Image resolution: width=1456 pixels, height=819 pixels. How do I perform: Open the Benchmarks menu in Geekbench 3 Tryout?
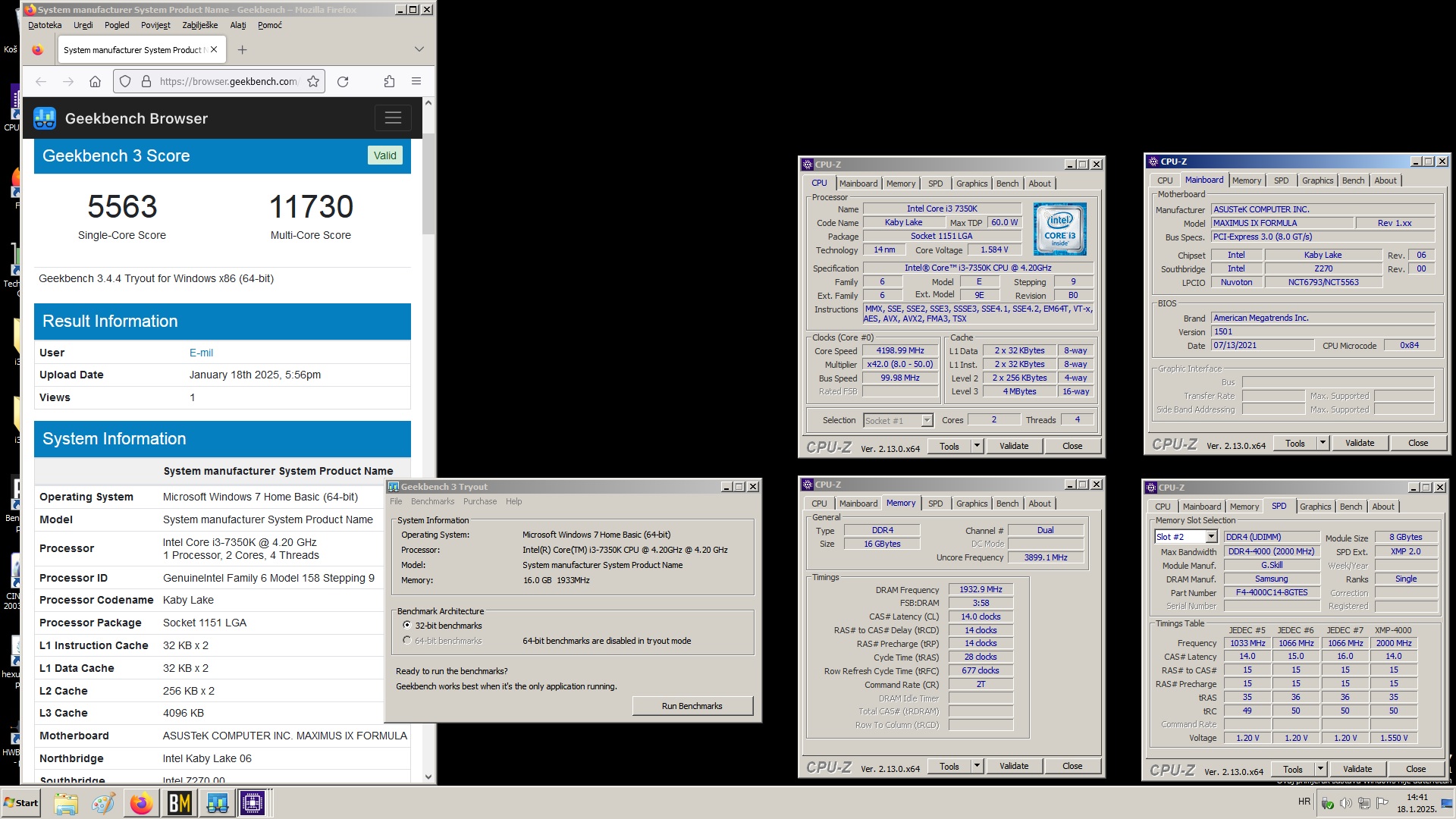432,501
